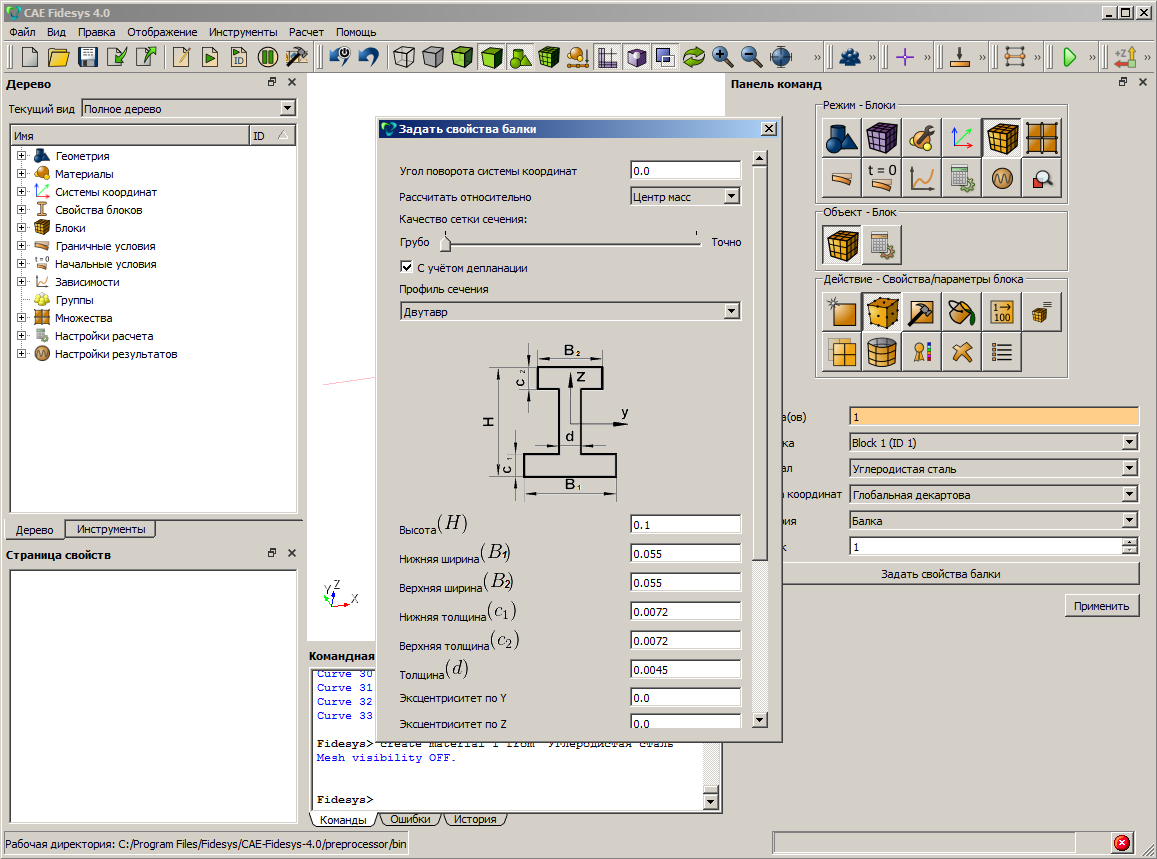Image resolution: width=1157 pixels, height=859 pixels.
Task: Expand the Геометрия tree node
Action: (21, 156)
